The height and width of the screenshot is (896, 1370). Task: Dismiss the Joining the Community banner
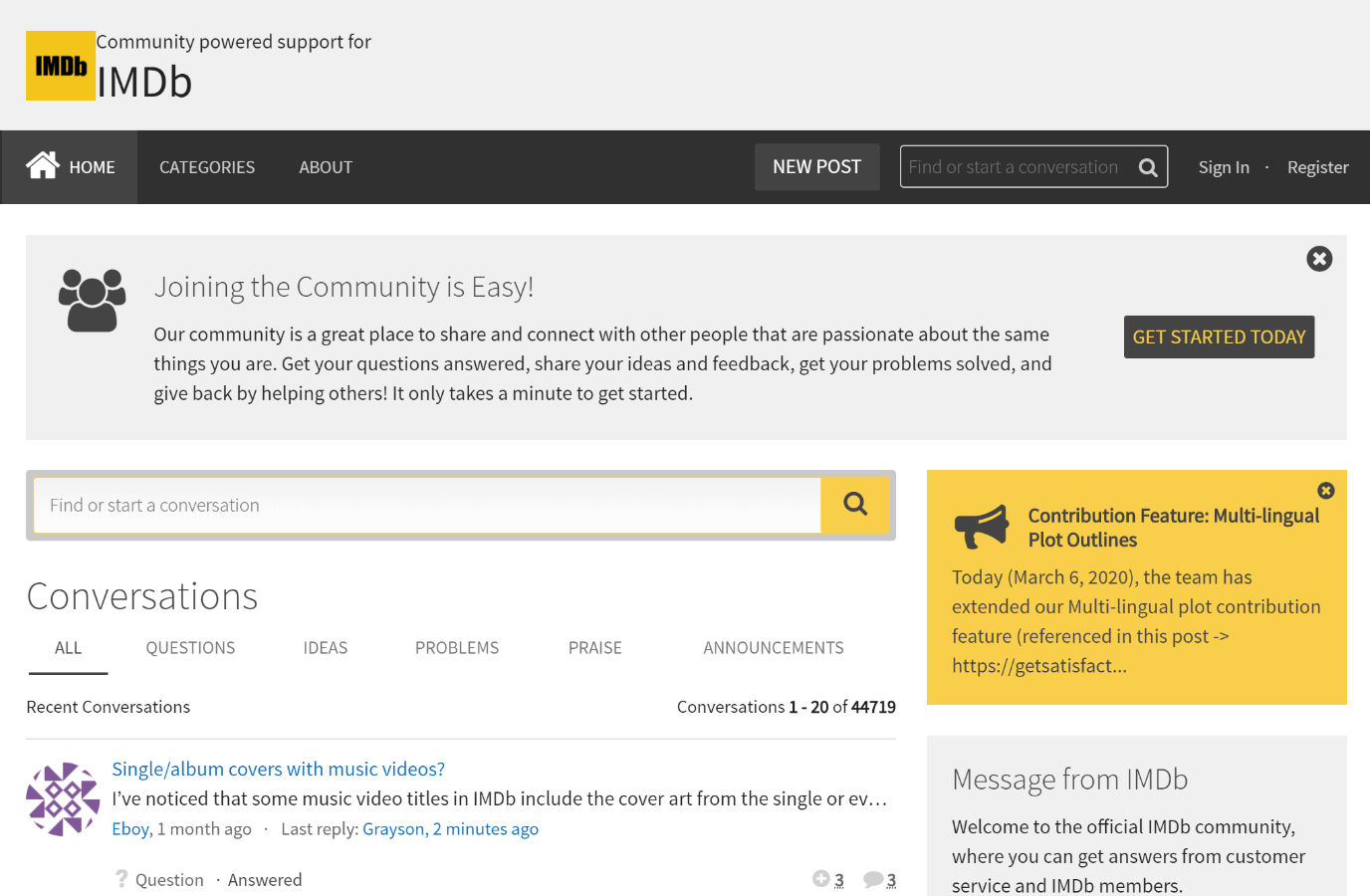(1319, 259)
